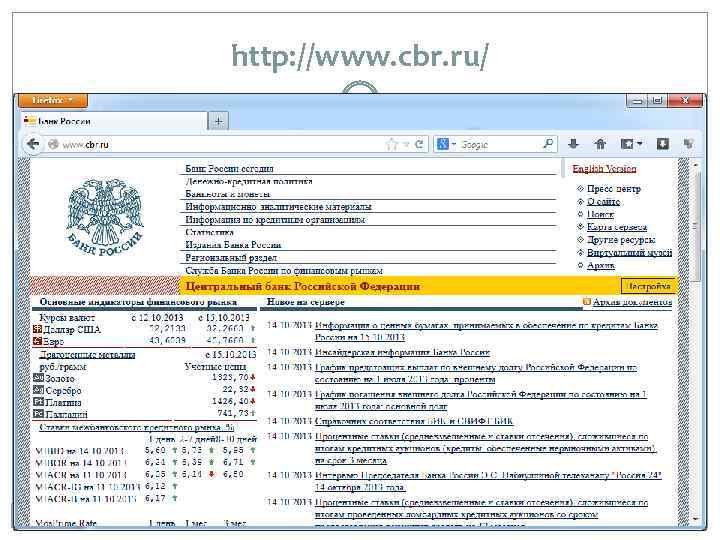Click the vertical scrollbar thumb
The width and height of the screenshot is (720, 540).
[695, 226]
